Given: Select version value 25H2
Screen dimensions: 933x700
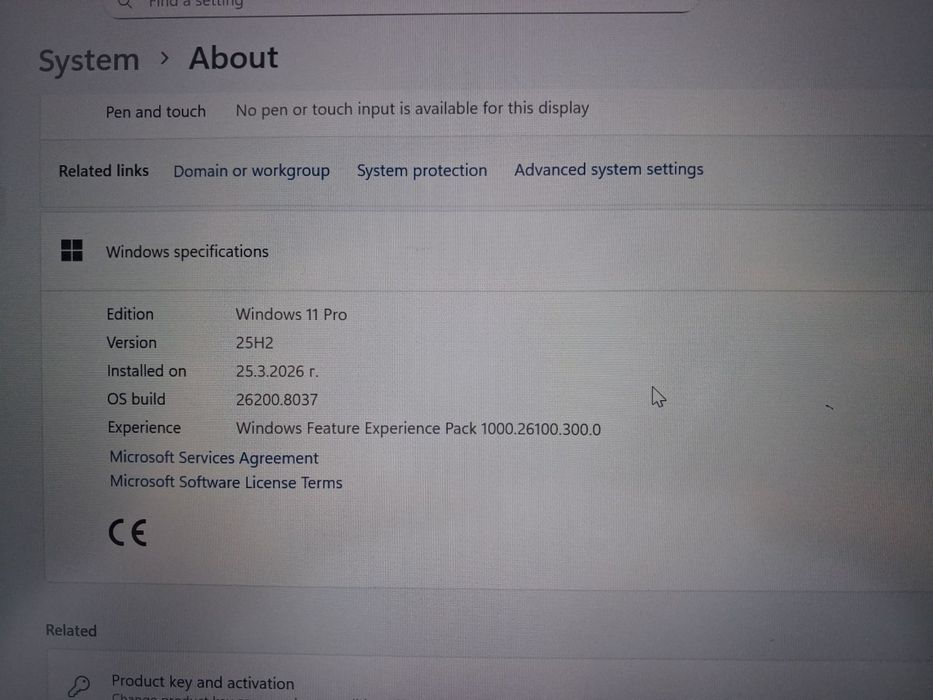Looking at the screenshot, I should click(x=255, y=343).
